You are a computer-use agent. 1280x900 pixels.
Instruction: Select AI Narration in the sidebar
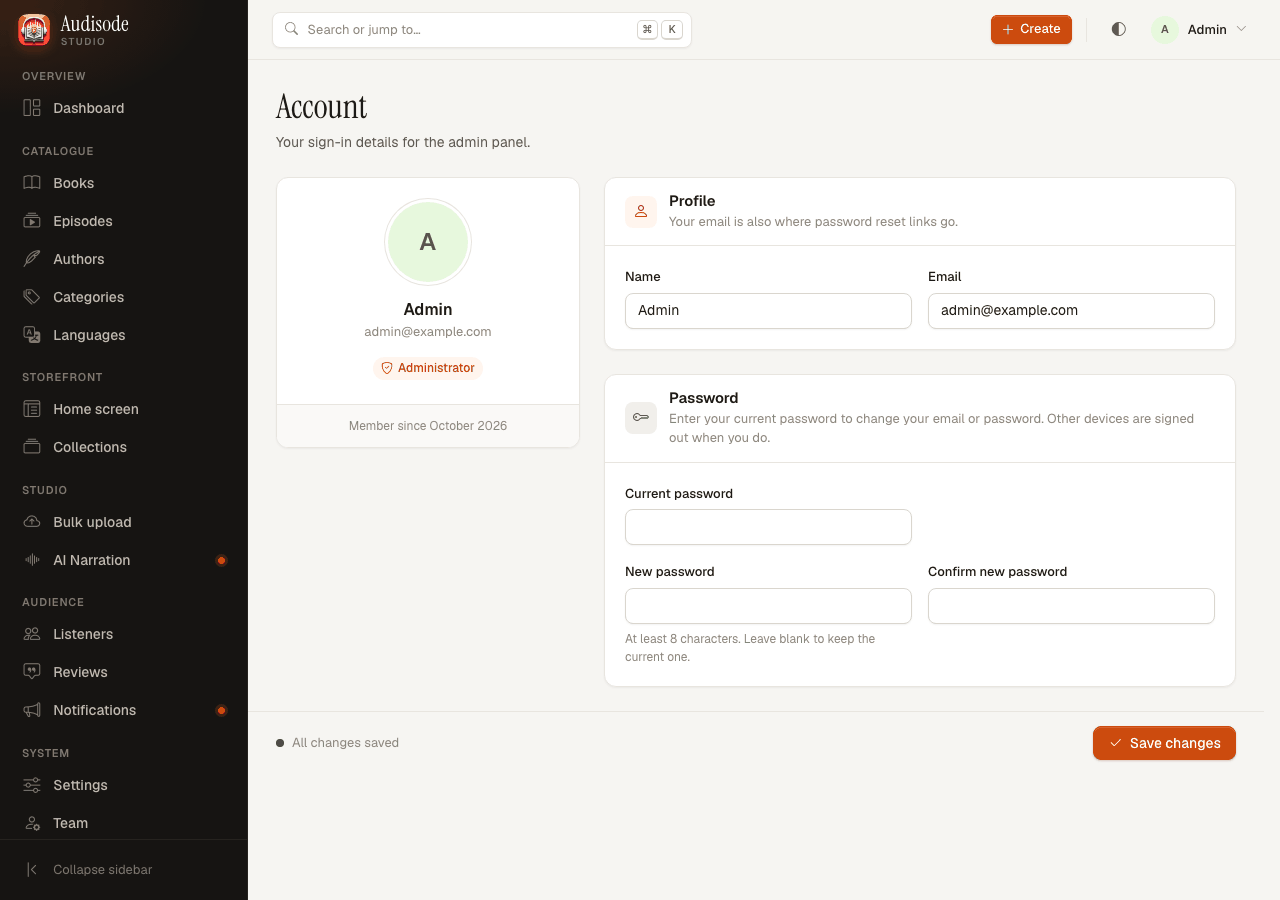pyautogui.click(x=124, y=560)
